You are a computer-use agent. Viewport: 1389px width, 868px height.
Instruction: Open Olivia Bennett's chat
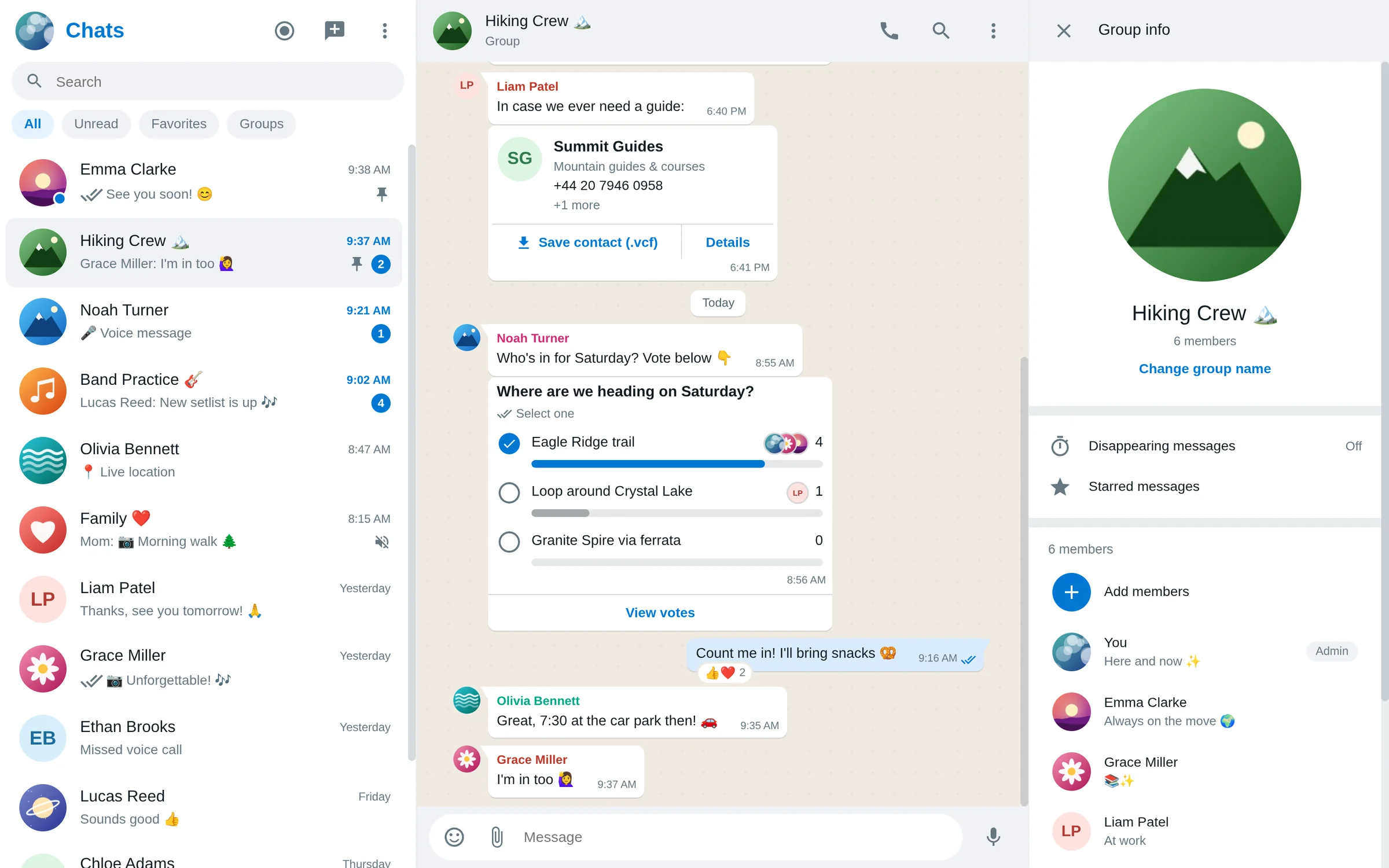pyautogui.click(x=204, y=461)
